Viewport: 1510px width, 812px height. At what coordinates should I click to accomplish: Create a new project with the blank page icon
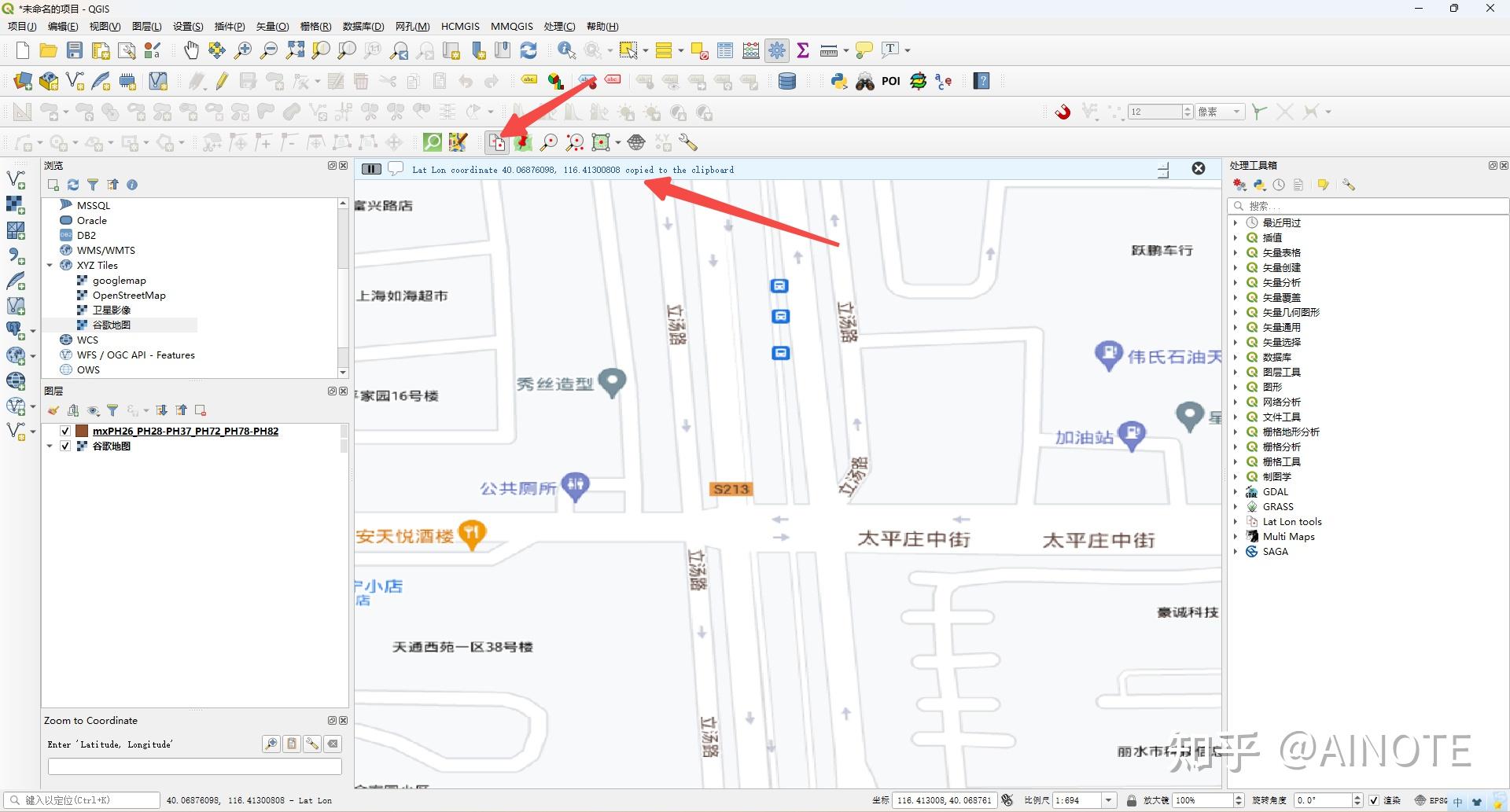tap(22, 50)
